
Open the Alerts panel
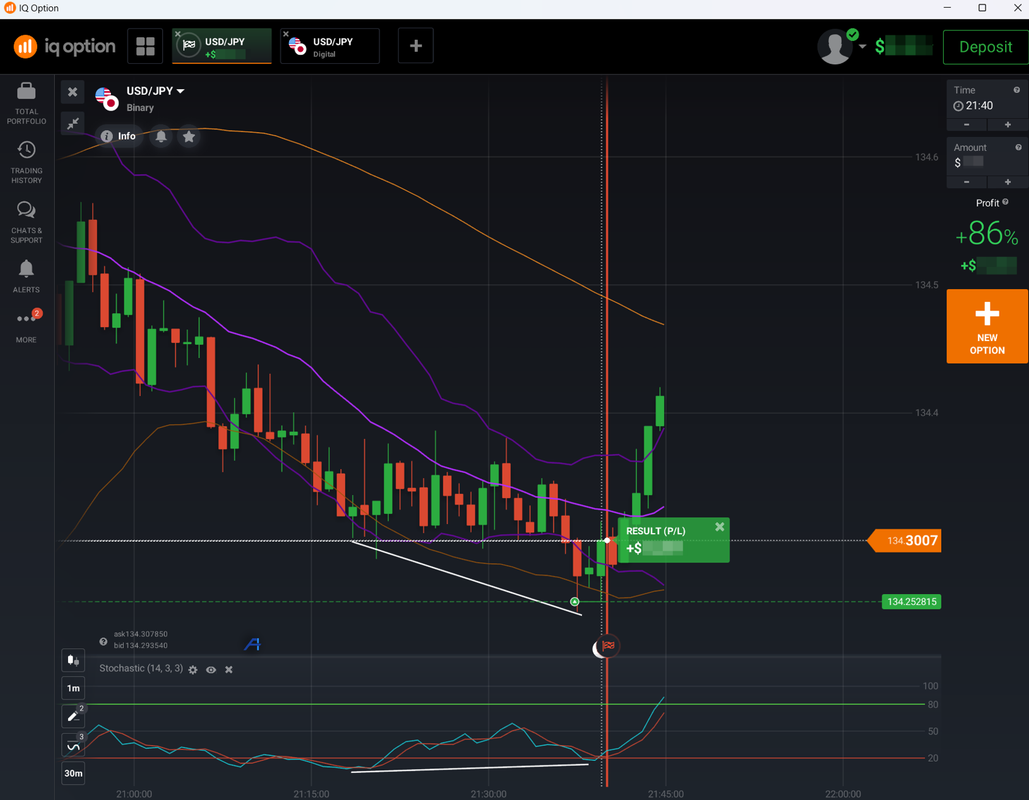[26, 276]
